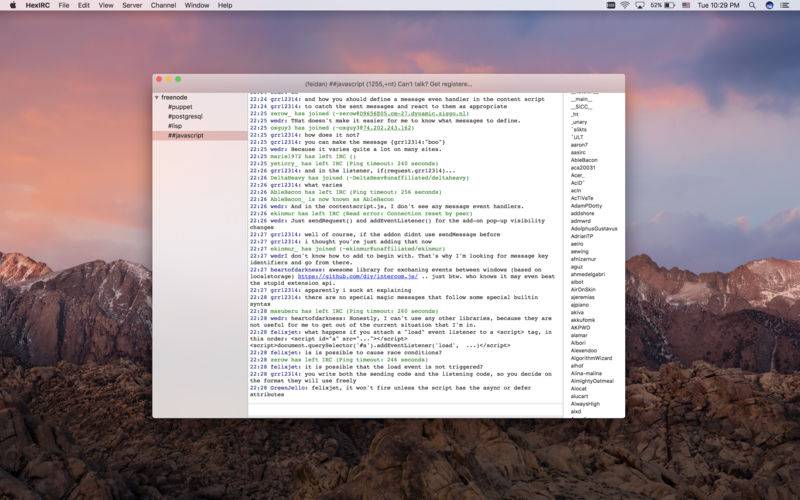The image size is (800, 500).
Task: Click the leftmost dark menu bar extra icon
Action: coord(611,5)
